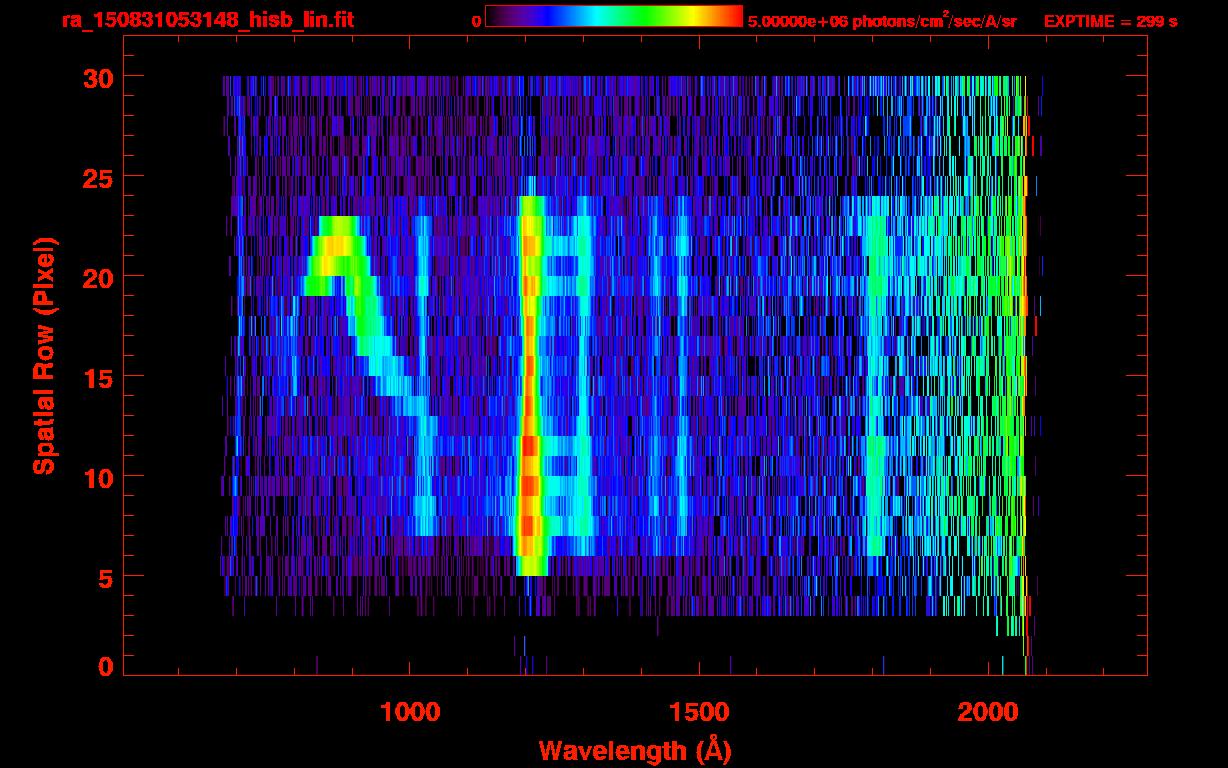The height and width of the screenshot is (768, 1228).
Task: Click the colorbar minimum label 0
Action: 476,21
